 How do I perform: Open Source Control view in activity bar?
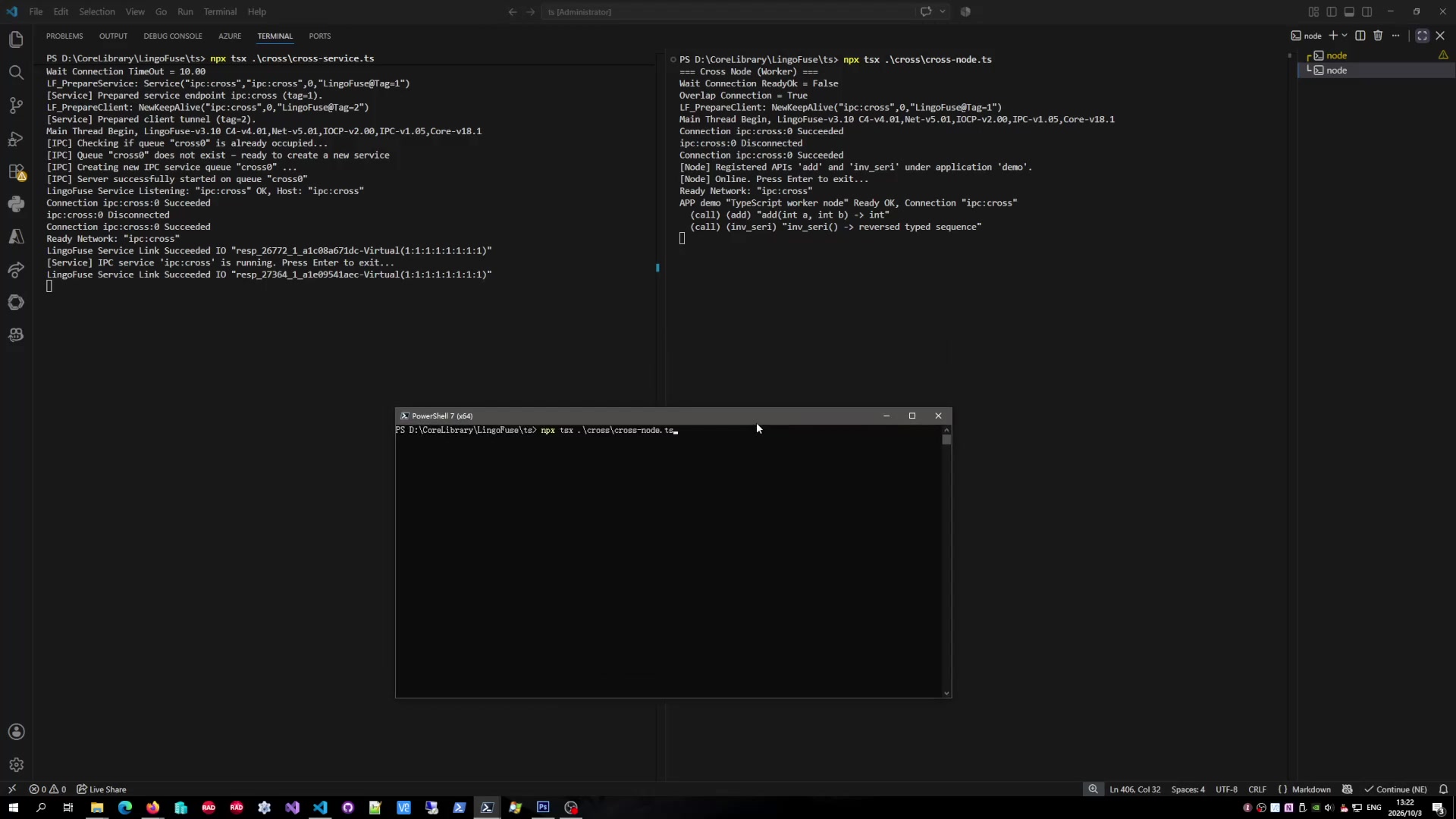(x=16, y=105)
